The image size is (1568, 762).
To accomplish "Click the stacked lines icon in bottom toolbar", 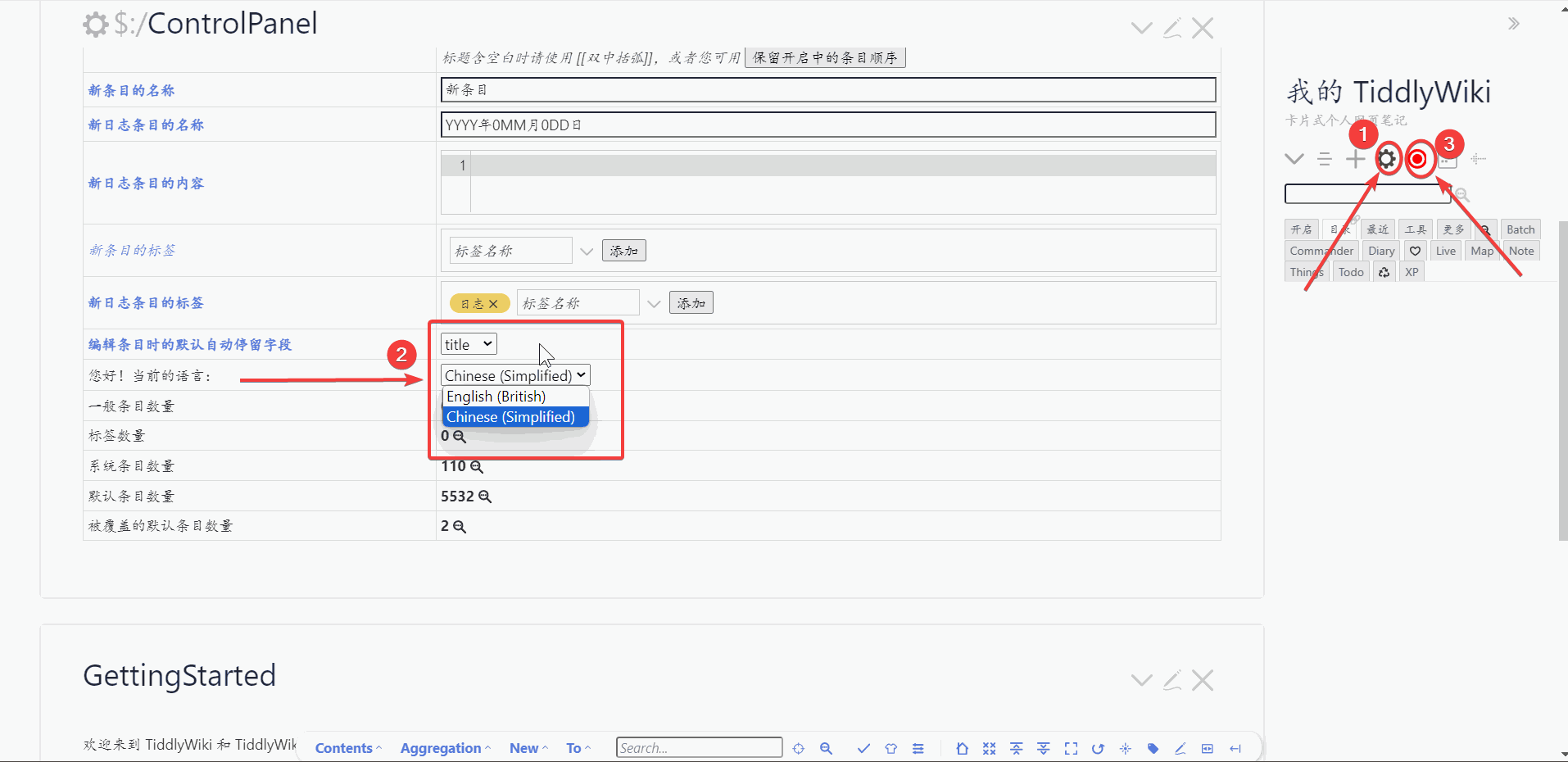I will point(918,748).
